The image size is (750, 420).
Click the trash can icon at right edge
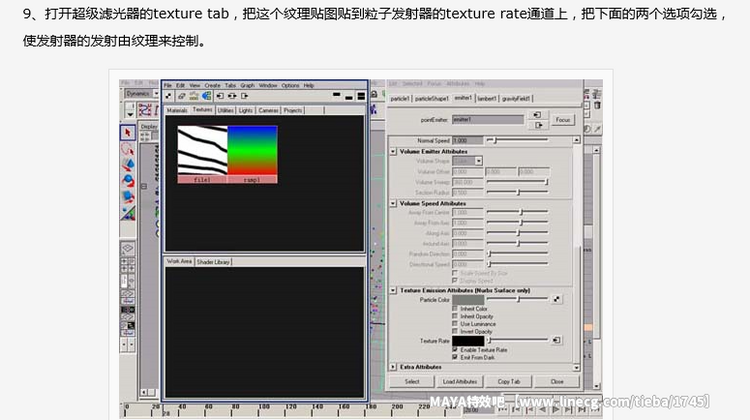click(x=597, y=105)
